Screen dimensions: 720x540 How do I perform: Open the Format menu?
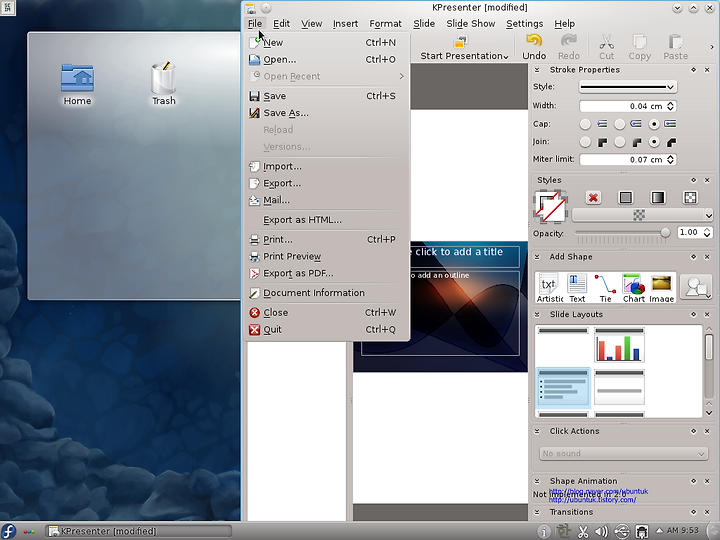pyautogui.click(x=385, y=23)
